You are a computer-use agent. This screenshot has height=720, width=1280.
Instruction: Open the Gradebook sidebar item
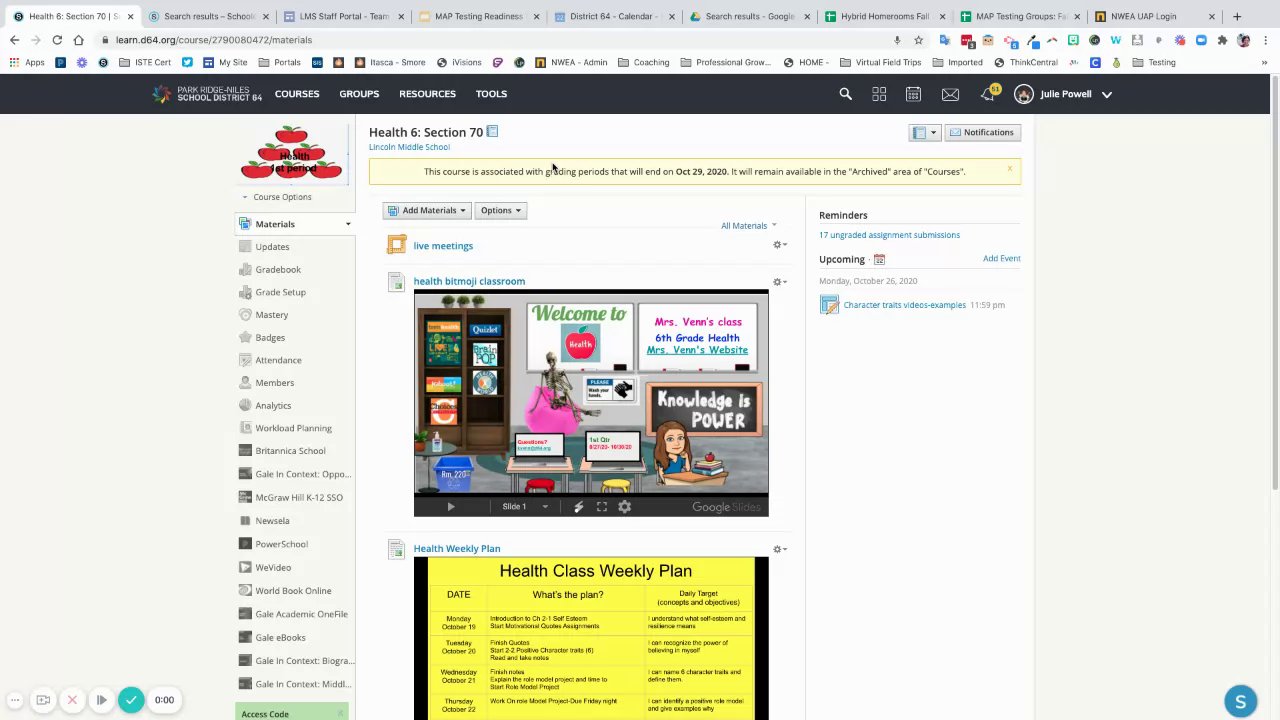point(278,270)
